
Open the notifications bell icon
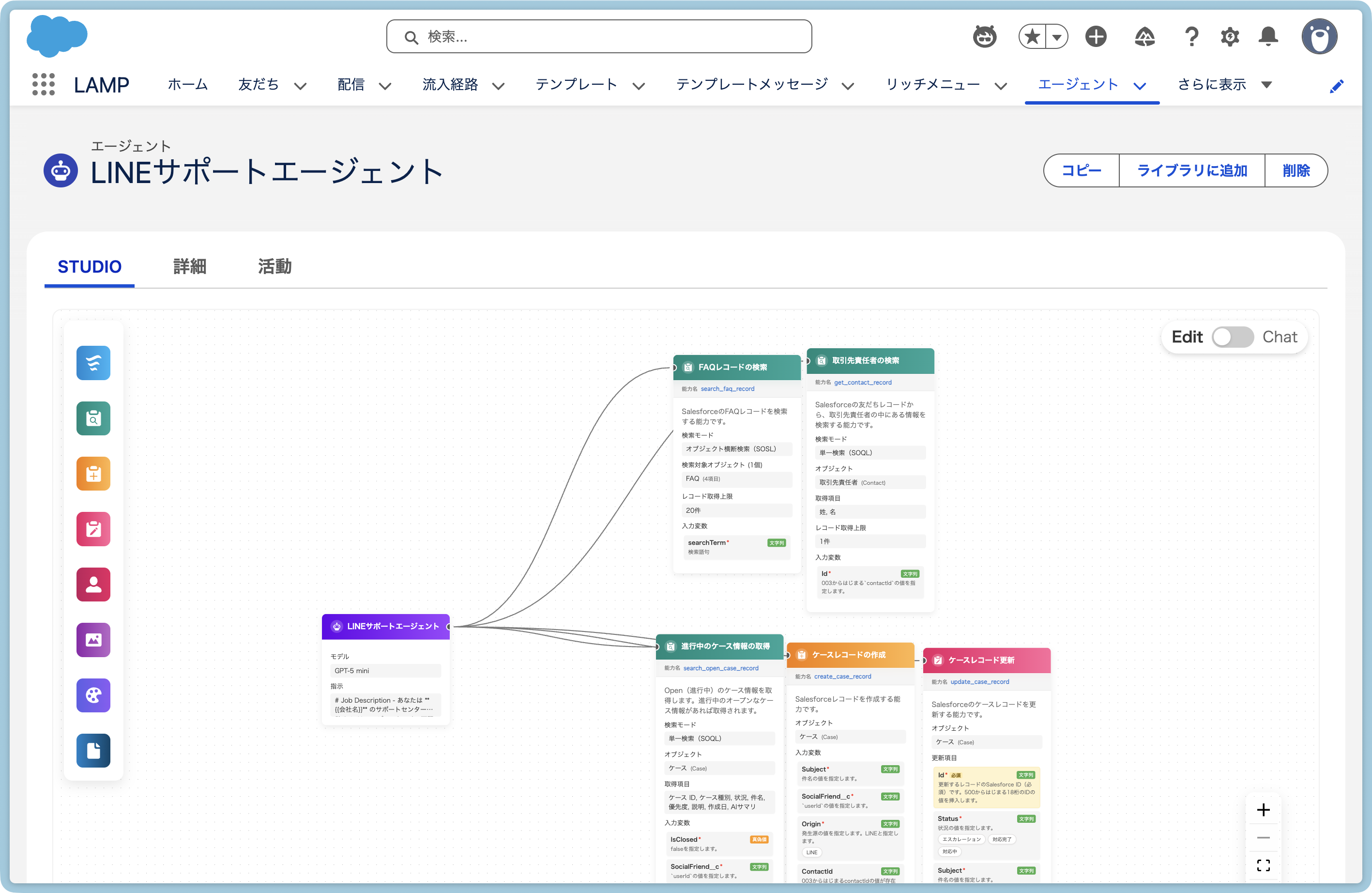(x=1267, y=36)
